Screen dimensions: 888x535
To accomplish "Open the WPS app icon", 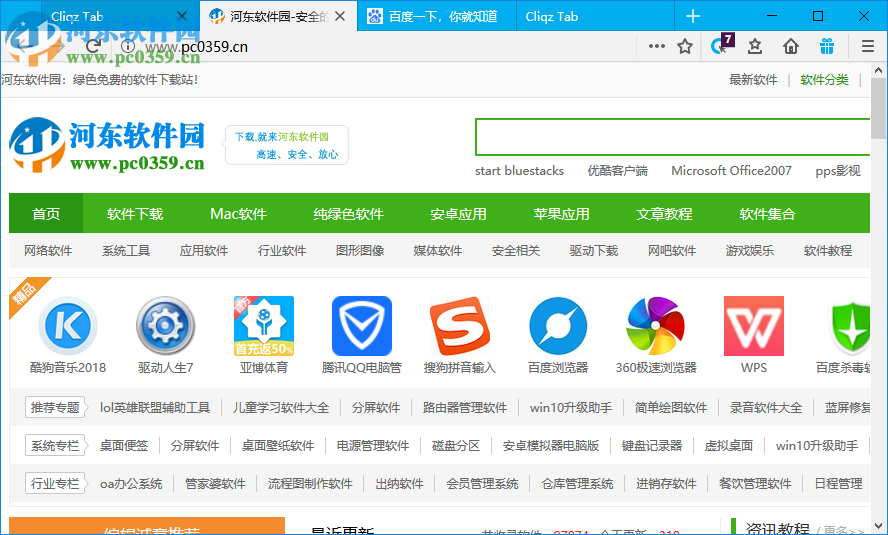I will pyautogui.click(x=754, y=326).
